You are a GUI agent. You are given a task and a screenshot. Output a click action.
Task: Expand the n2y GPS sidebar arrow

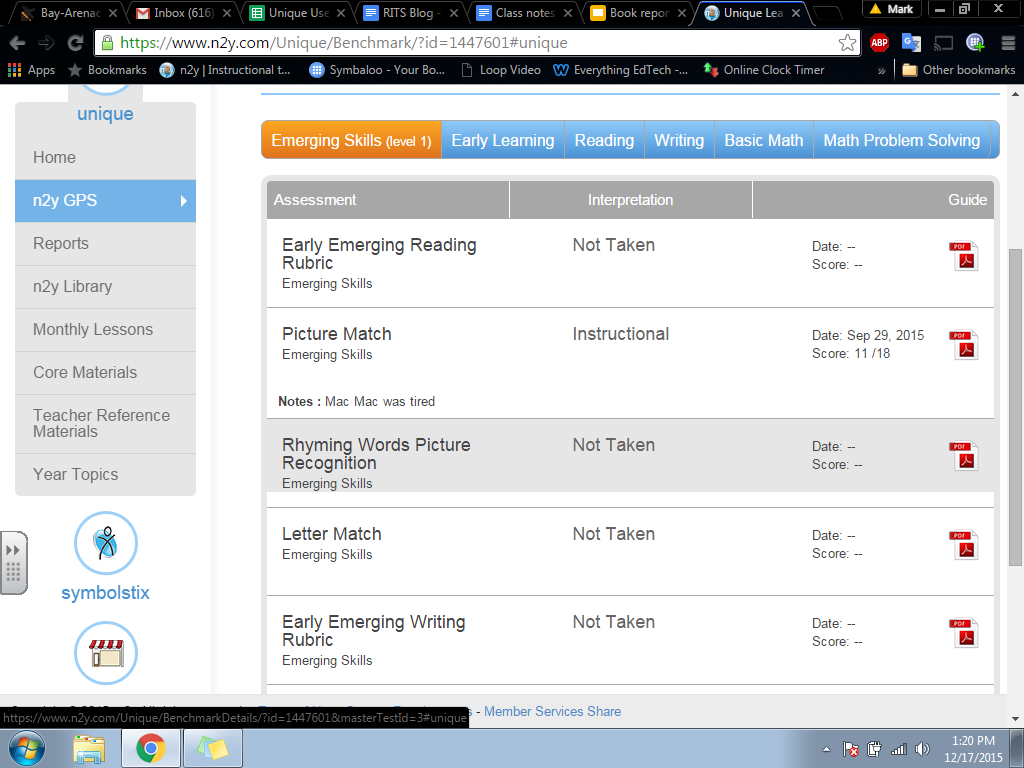[x=184, y=201]
